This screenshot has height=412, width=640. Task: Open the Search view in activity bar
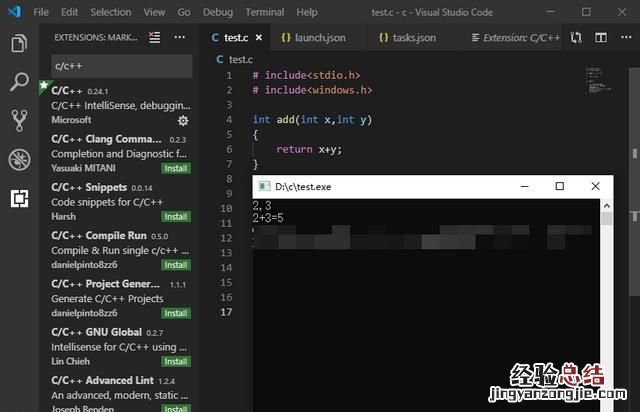click(x=19, y=82)
